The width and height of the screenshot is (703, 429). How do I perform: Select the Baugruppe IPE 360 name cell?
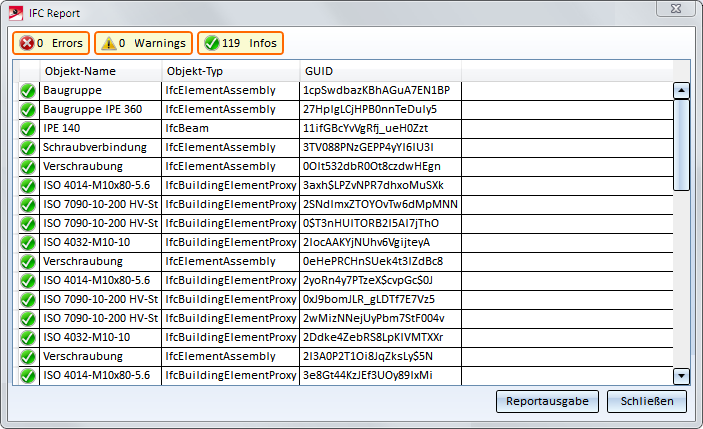(x=100, y=109)
